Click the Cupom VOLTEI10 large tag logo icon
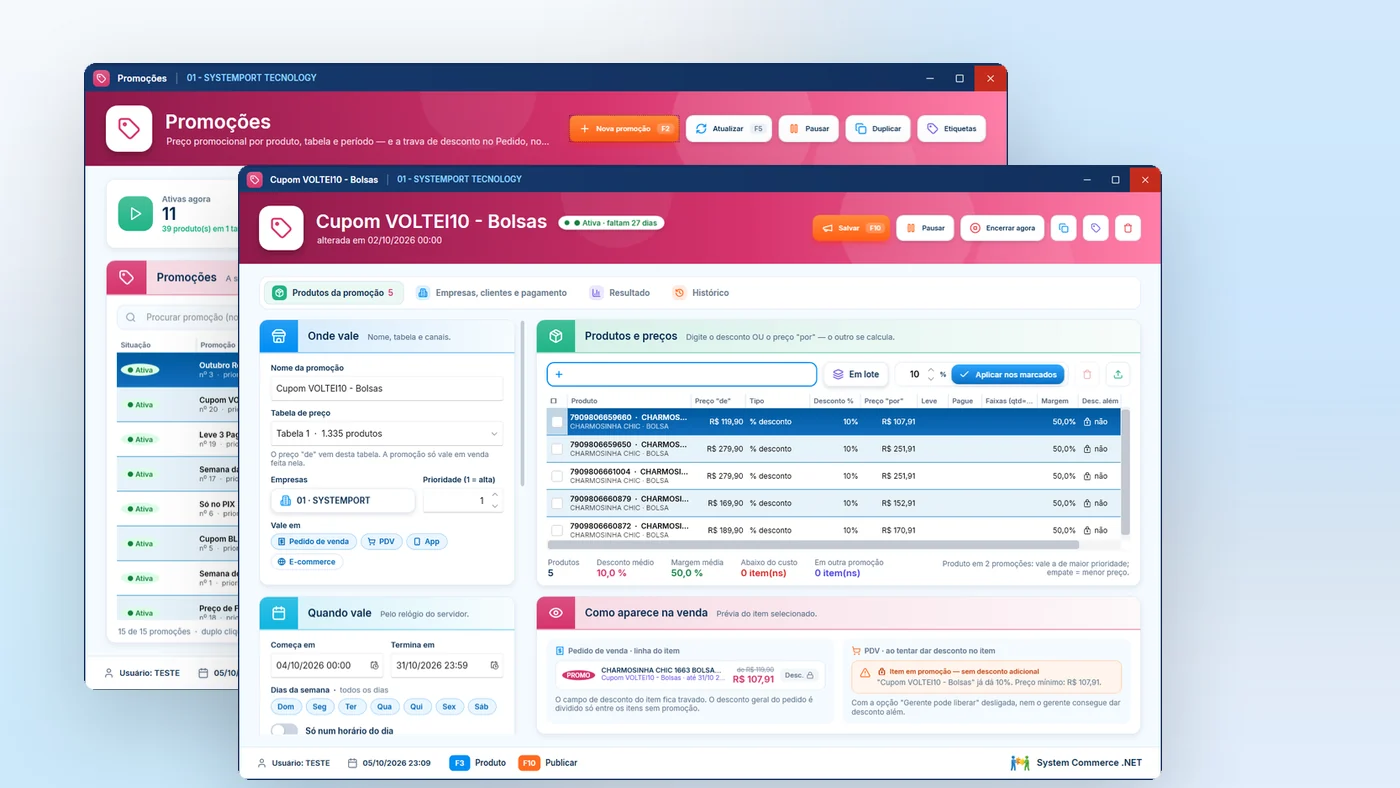 click(281, 228)
